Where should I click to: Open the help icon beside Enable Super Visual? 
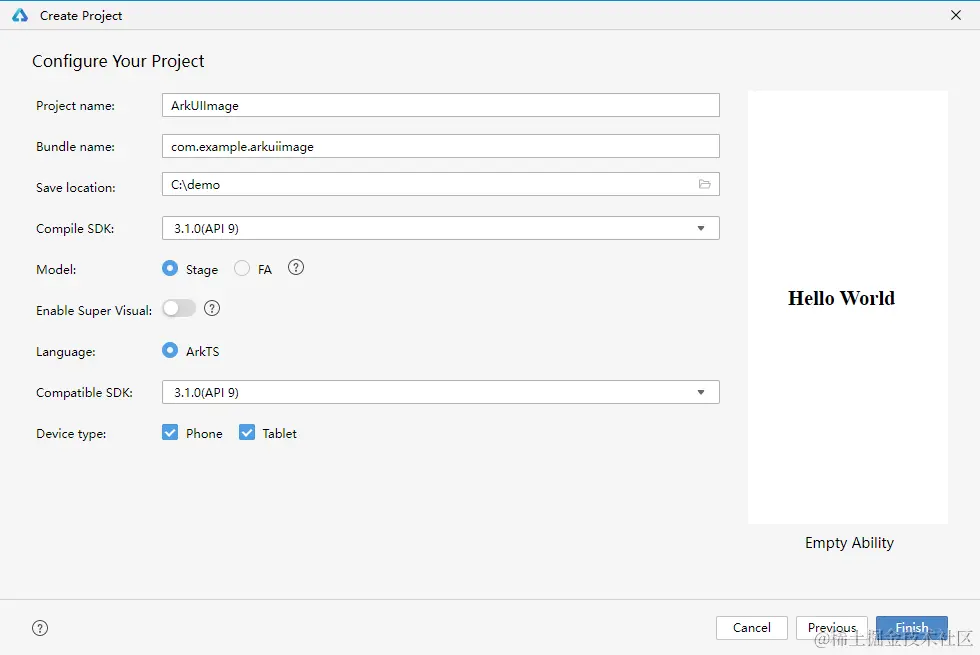[x=212, y=308]
